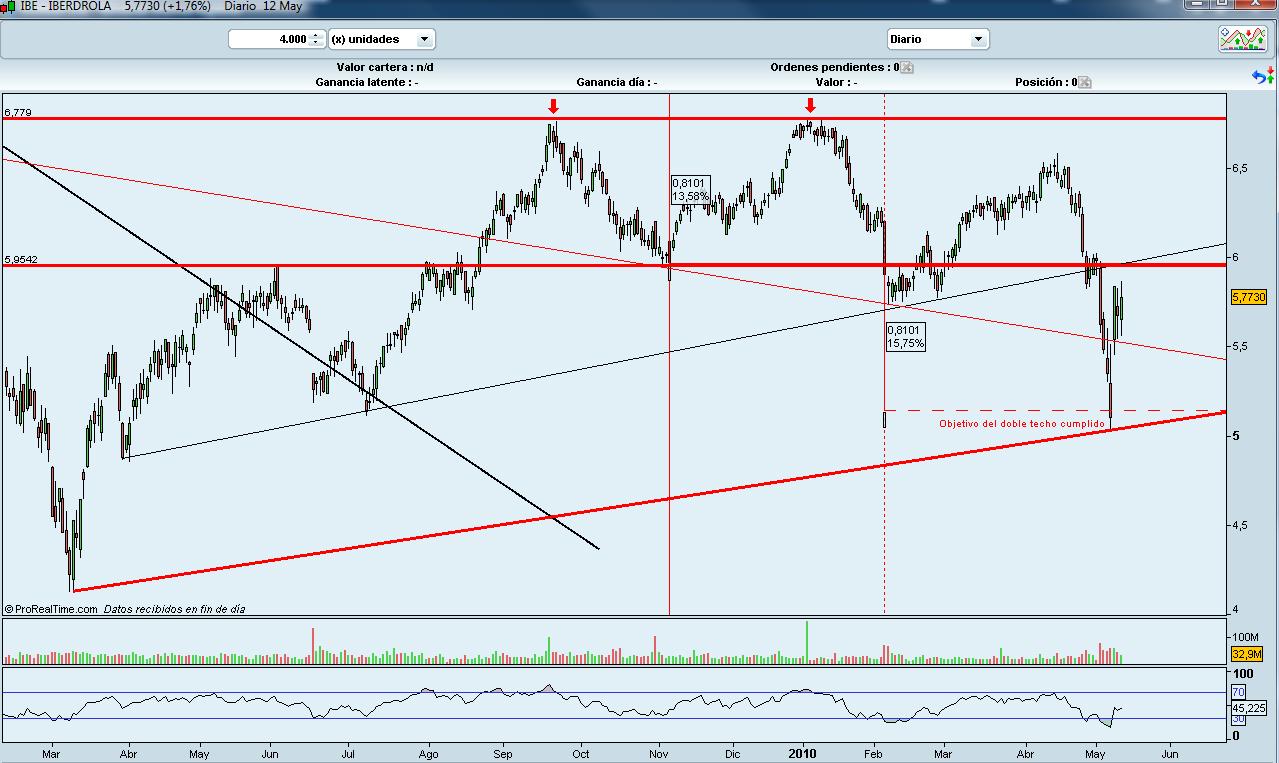Click the Sep label on the time axis
This screenshot has height=763, width=1279.
(504, 753)
